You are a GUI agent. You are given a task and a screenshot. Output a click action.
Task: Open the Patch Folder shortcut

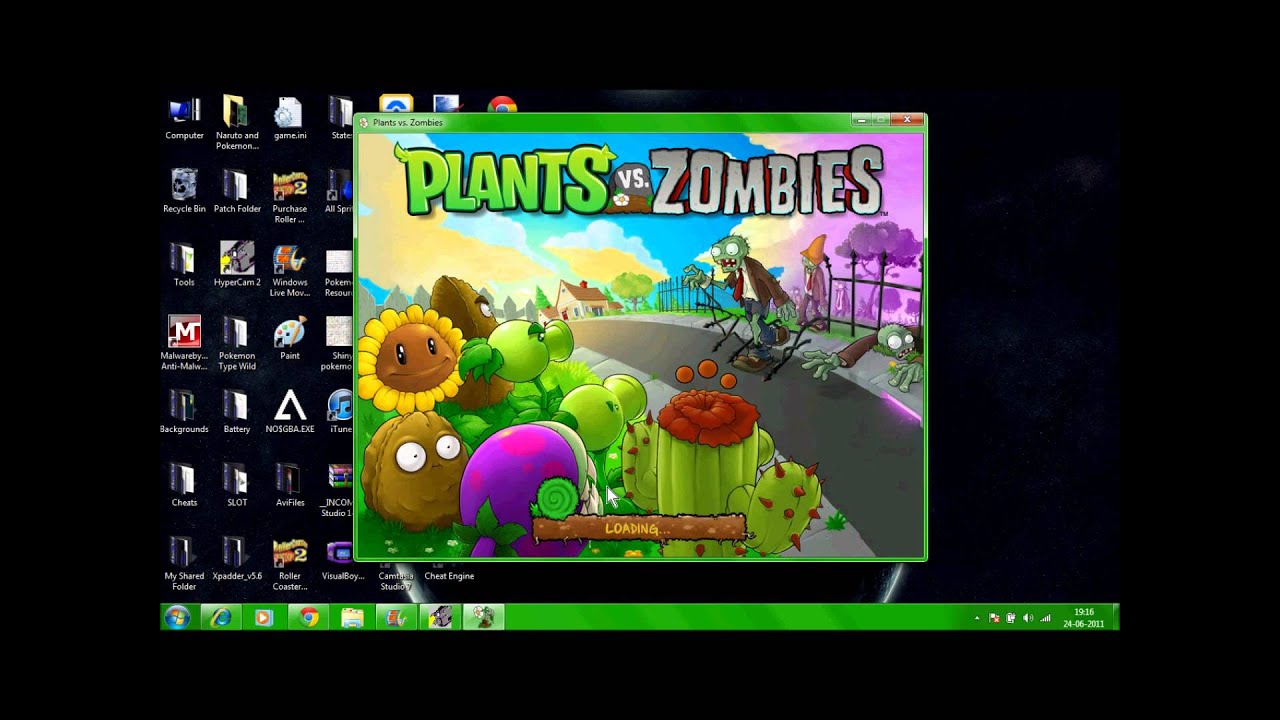click(237, 192)
